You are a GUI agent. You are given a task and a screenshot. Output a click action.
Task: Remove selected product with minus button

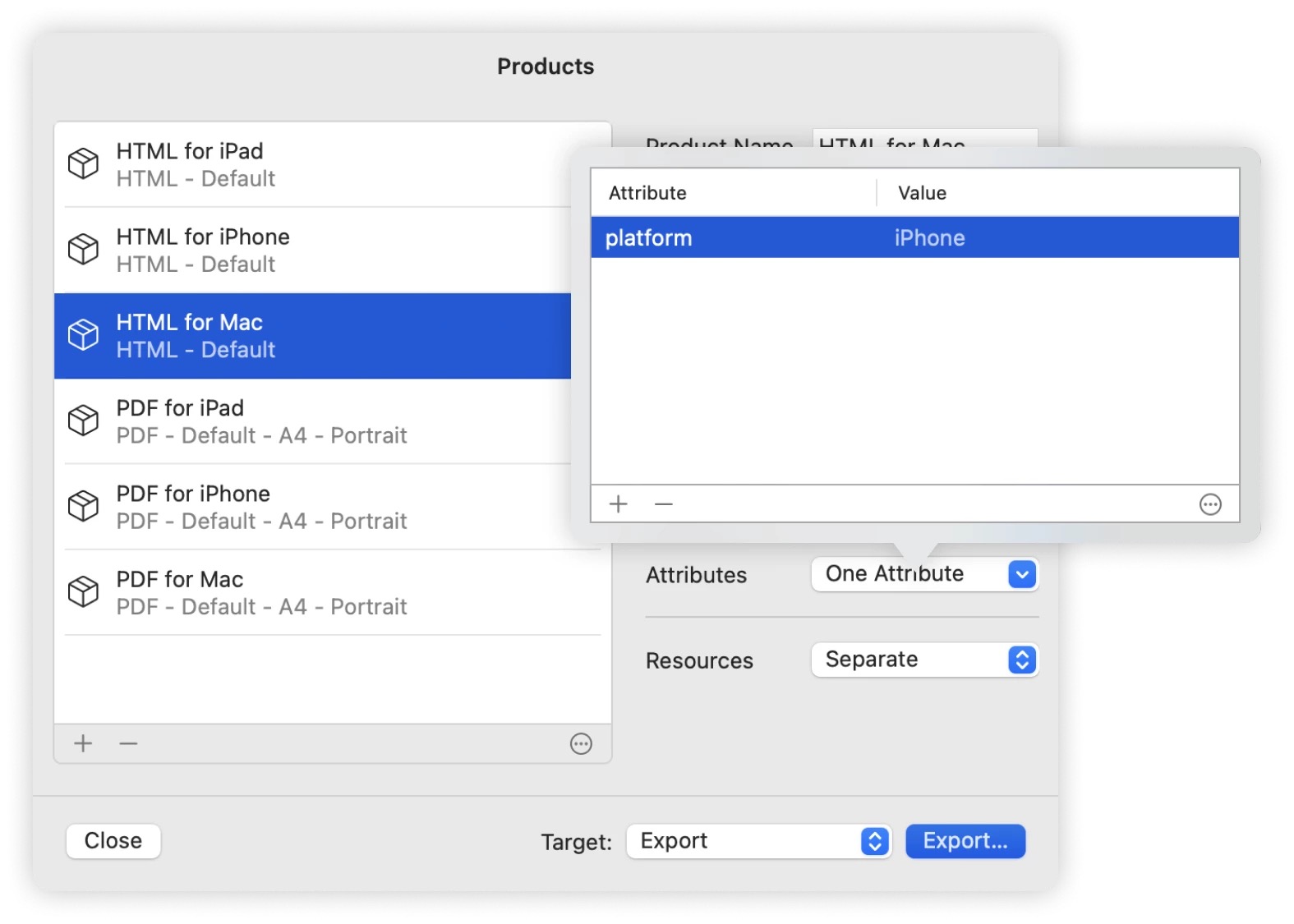[x=128, y=744]
